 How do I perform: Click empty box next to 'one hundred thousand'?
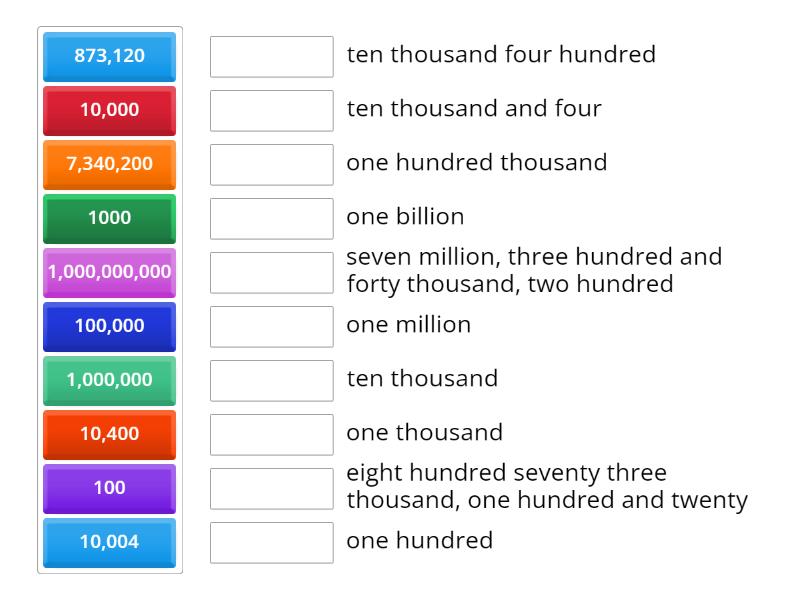271,164
